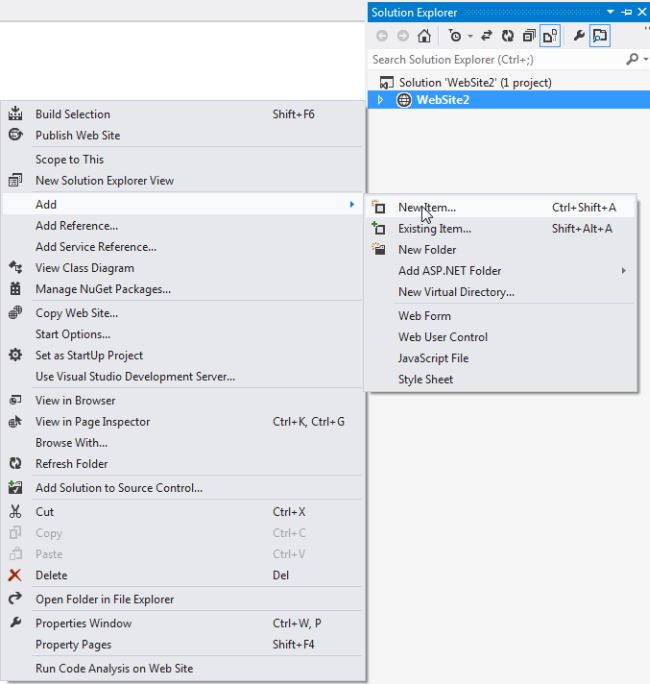Open the Add submenu entry
Image resolution: width=650 pixels, height=684 pixels.
[x=183, y=205]
